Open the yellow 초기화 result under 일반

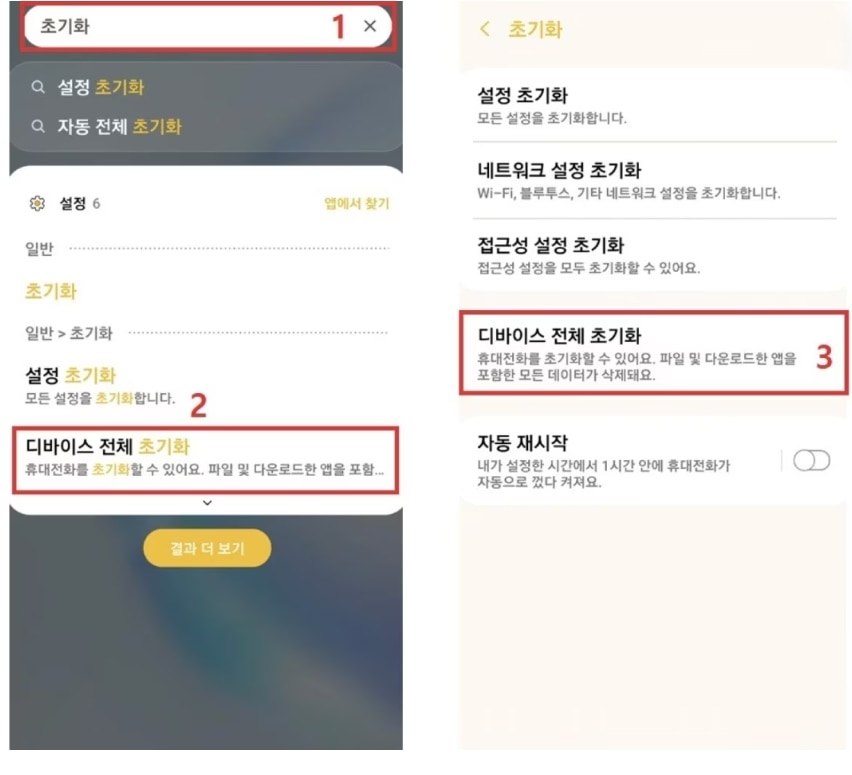pos(51,291)
